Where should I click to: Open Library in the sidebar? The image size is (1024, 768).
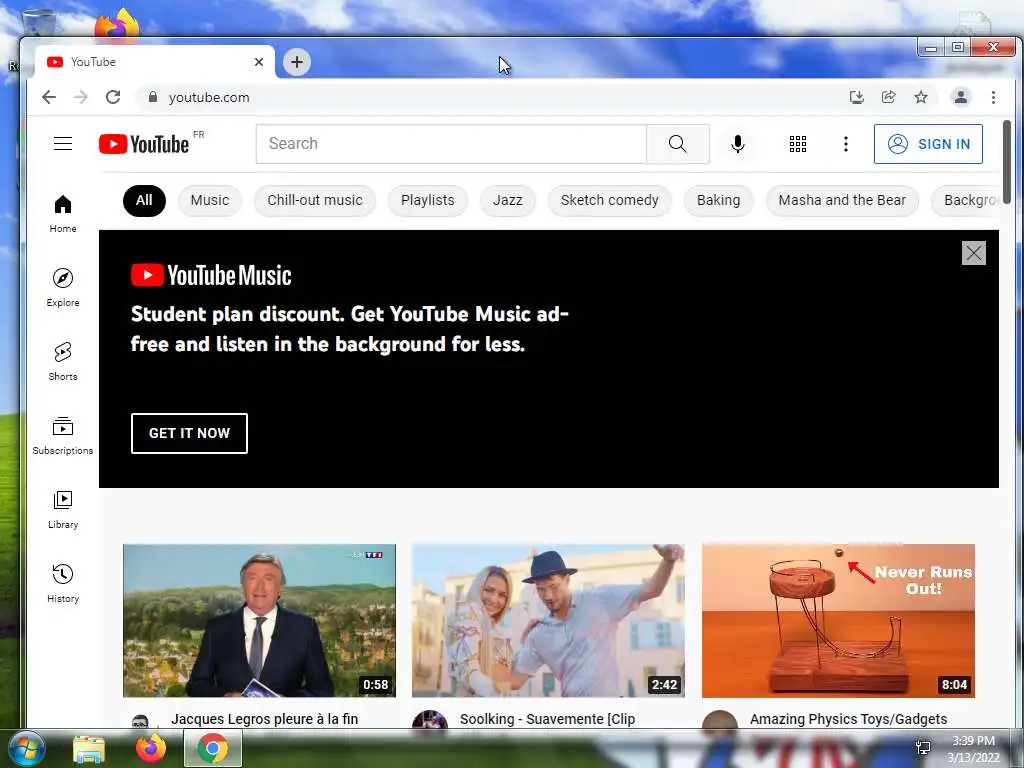click(63, 510)
